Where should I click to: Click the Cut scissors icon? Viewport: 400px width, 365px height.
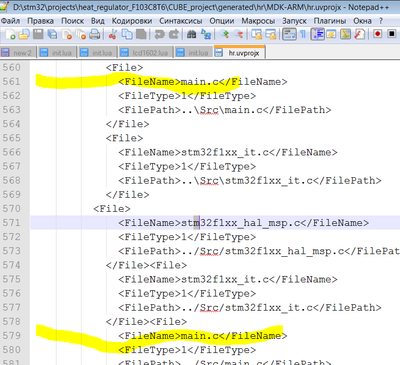[113, 34]
